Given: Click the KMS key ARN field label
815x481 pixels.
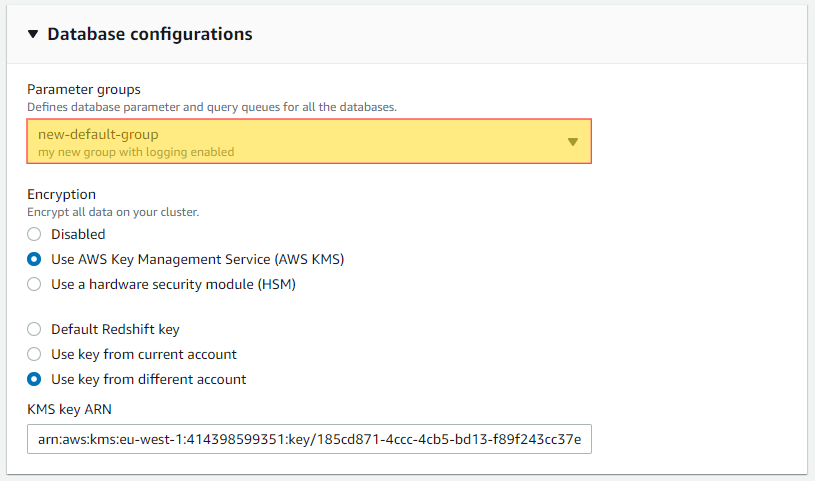Looking at the screenshot, I should click(69, 410).
